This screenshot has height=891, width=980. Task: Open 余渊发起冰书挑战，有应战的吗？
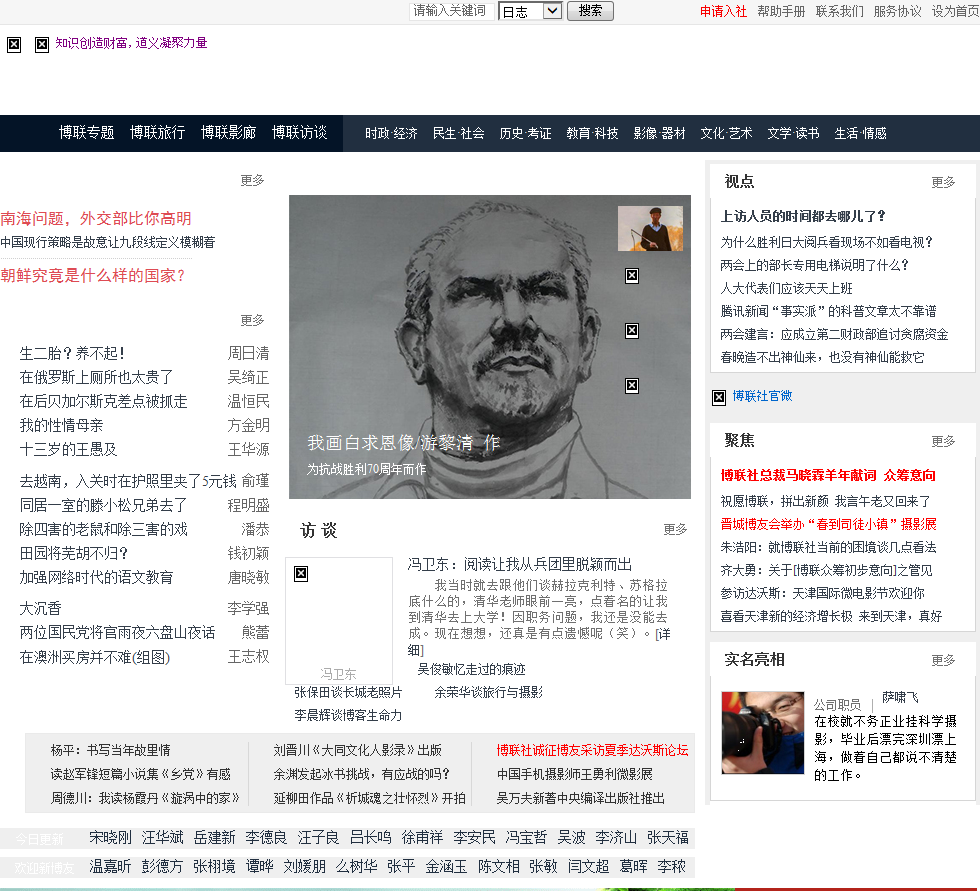click(x=361, y=774)
